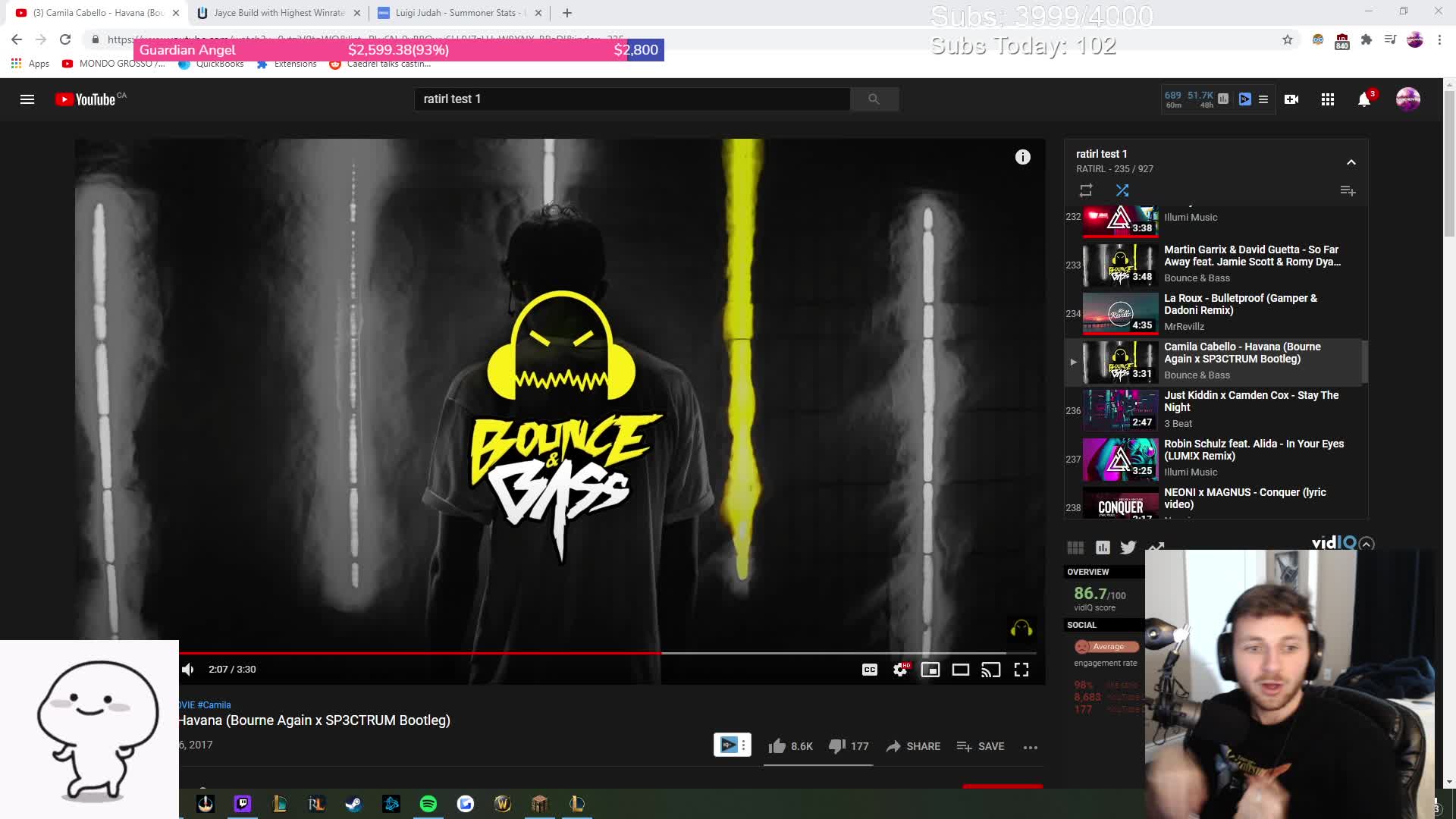Viewport: 1456px width, 819px height.
Task: Open the video info card icon
Action: (x=1023, y=157)
